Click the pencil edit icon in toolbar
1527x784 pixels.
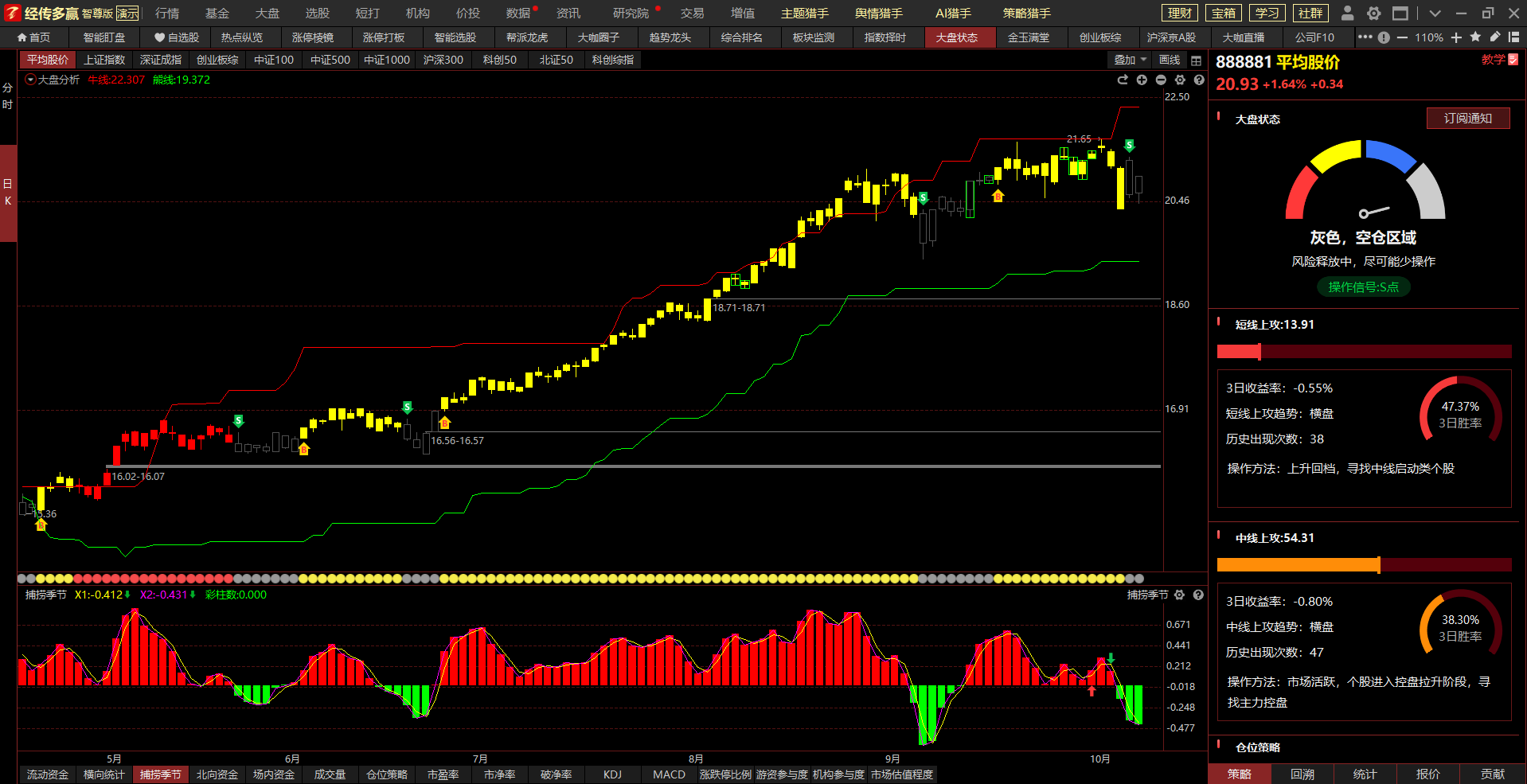[x=1494, y=37]
